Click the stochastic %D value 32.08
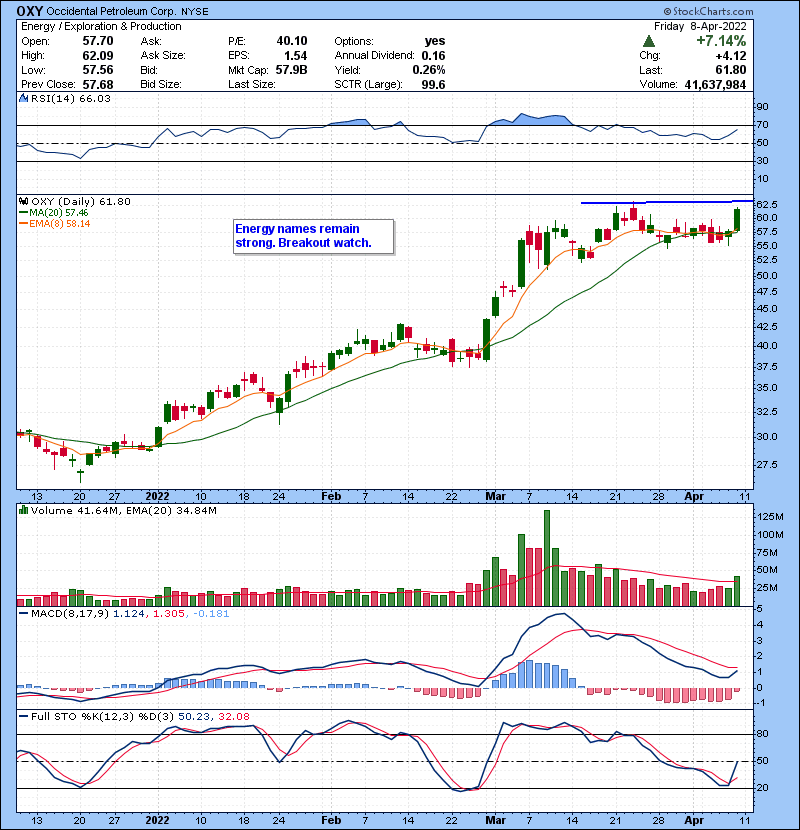Image resolution: width=800 pixels, height=830 pixels. click(233, 716)
